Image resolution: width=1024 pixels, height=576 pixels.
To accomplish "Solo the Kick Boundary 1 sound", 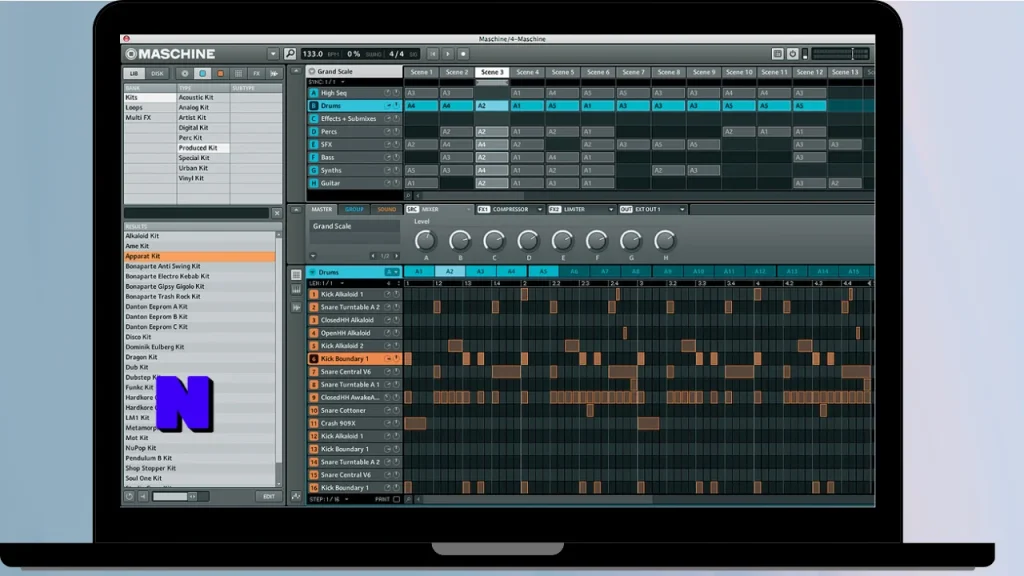I will 388,359.
